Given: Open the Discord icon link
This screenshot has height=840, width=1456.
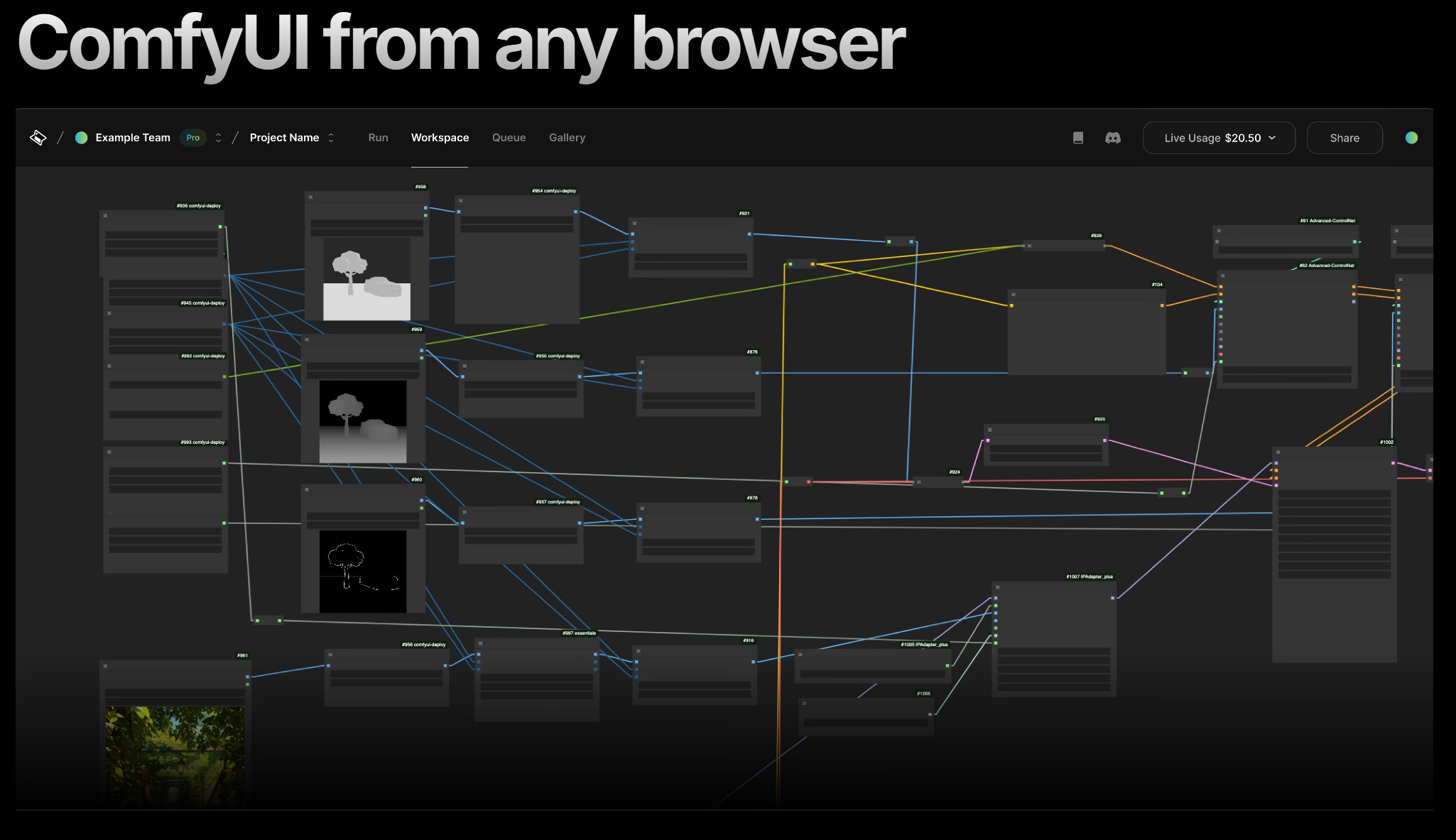Looking at the screenshot, I should (x=1113, y=138).
